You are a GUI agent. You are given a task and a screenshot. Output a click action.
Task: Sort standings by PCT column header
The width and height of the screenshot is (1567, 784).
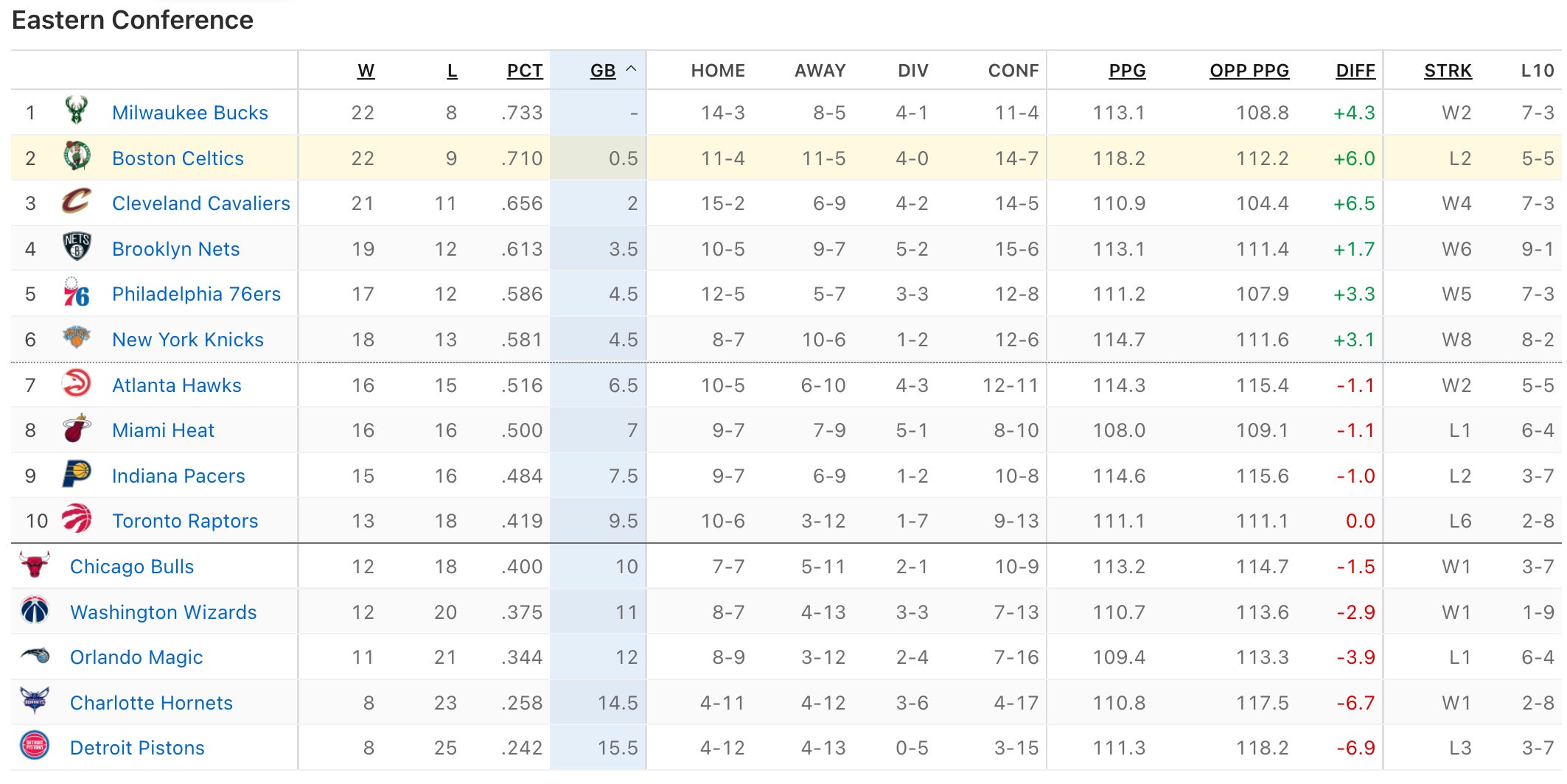pos(524,71)
